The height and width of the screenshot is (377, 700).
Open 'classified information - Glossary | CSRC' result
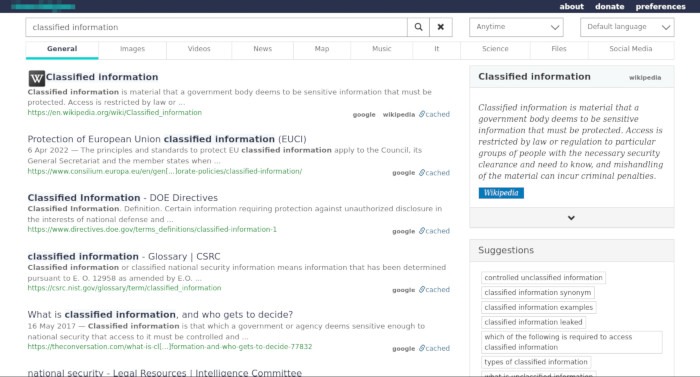click(124, 256)
